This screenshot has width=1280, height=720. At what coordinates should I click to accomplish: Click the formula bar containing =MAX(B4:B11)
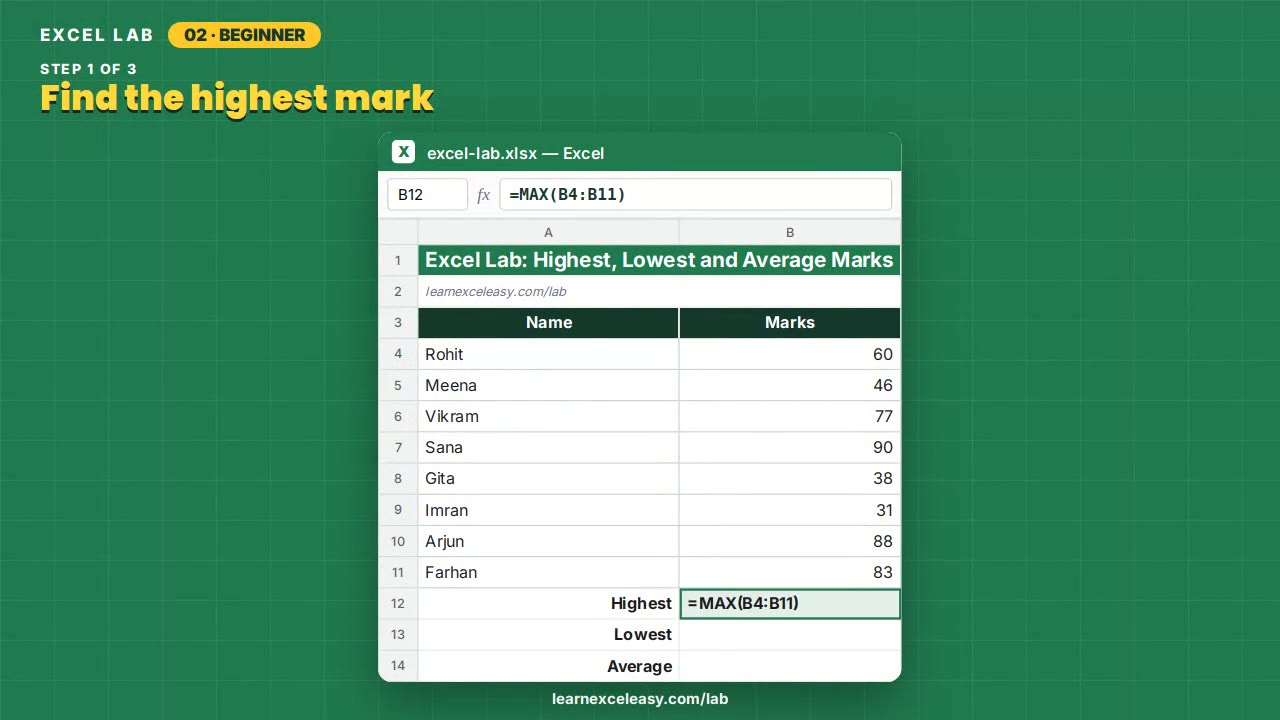[x=695, y=195]
